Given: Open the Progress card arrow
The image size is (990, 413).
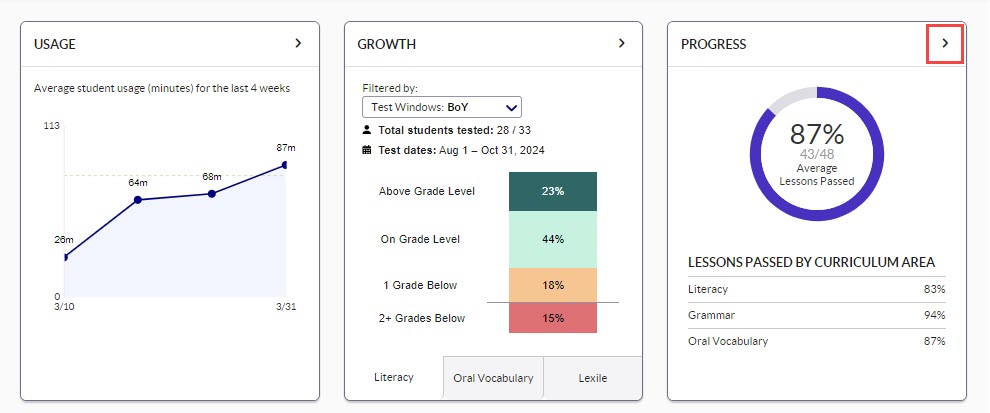Looking at the screenshot, I should [x=945, y=44].
